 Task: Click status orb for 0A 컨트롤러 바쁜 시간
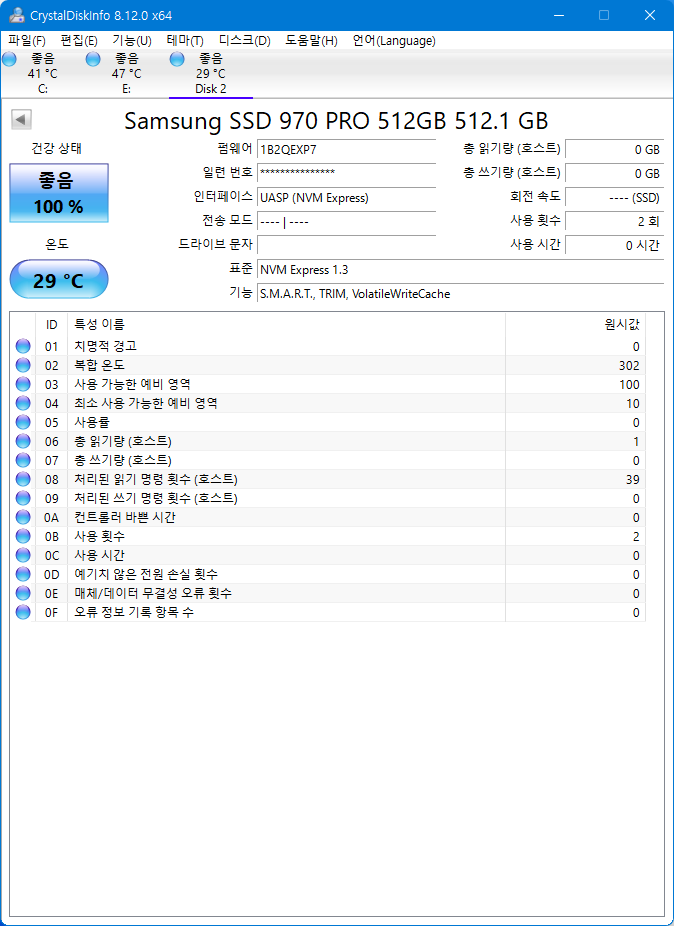pyautogui.click(x=23, y=517)
